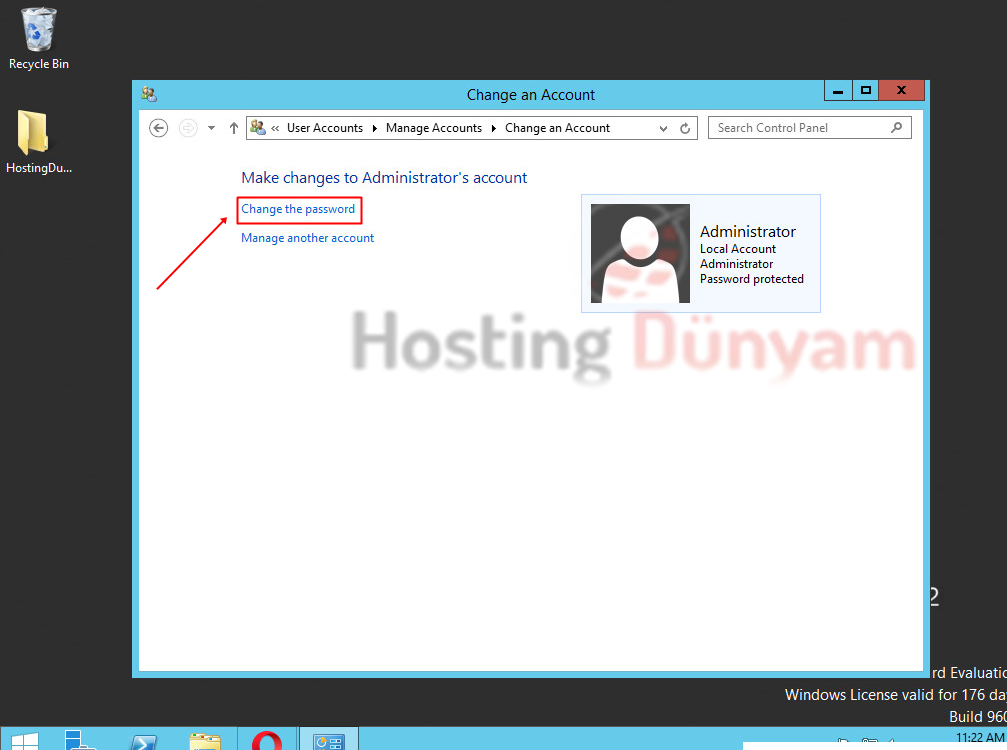
Task: Launch Server Manager from the taskbar
Action: [x=78, y=740]
